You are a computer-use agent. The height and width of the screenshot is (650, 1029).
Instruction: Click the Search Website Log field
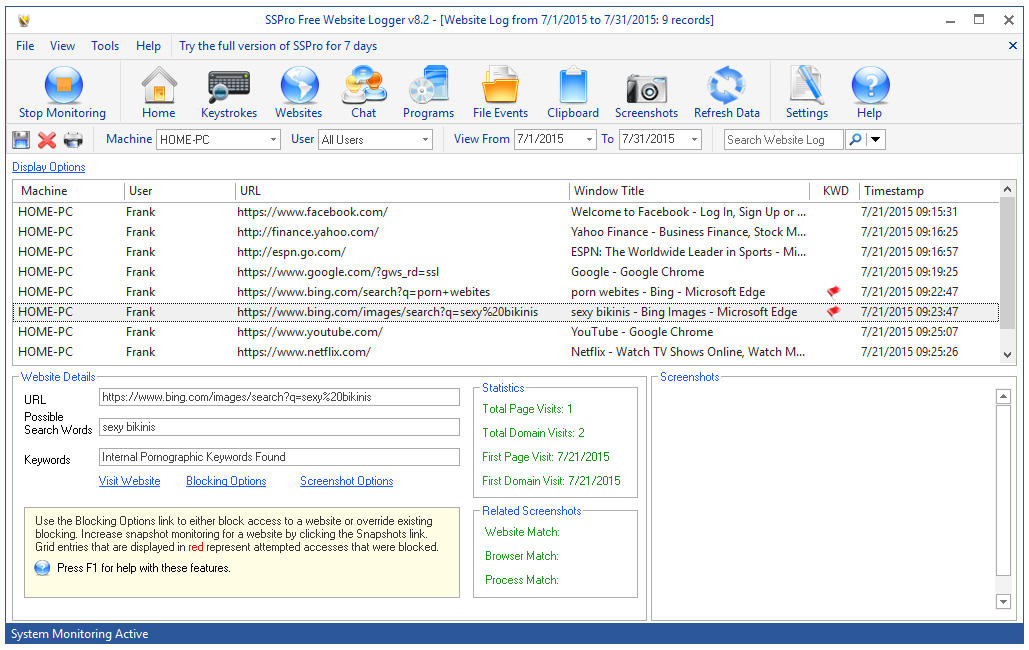(x=783, y=140)
